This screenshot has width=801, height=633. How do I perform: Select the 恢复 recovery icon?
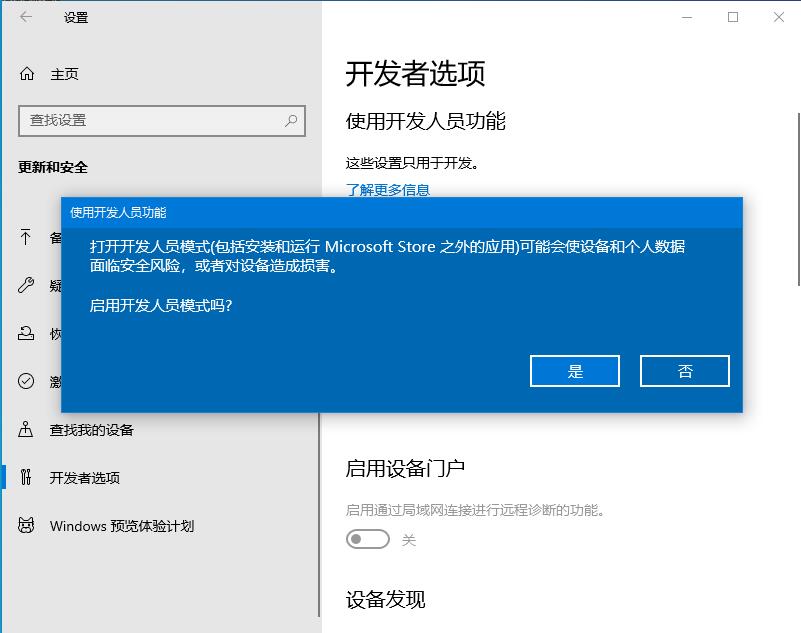[x=25, y=333]
